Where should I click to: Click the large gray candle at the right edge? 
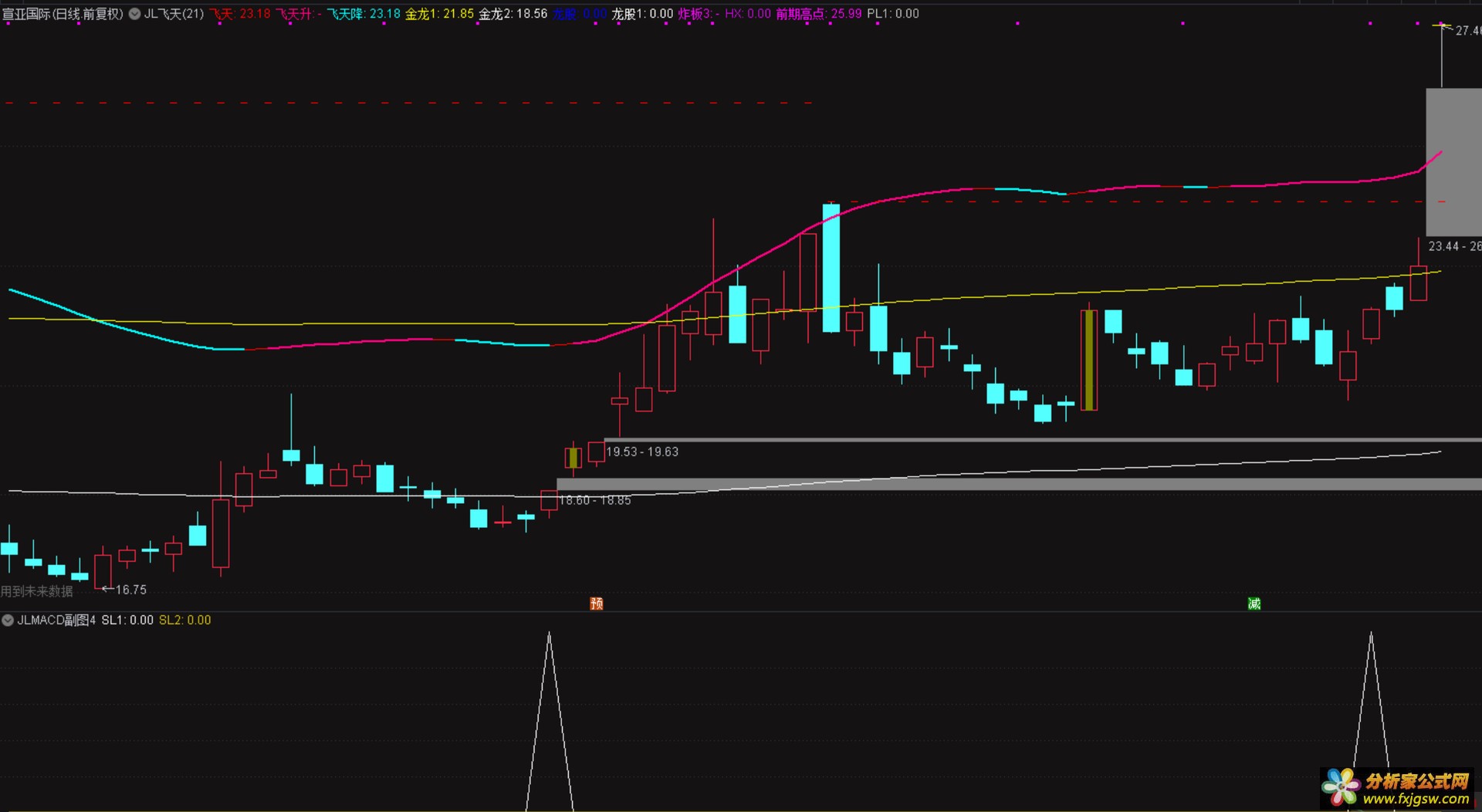pos(1453,162)
